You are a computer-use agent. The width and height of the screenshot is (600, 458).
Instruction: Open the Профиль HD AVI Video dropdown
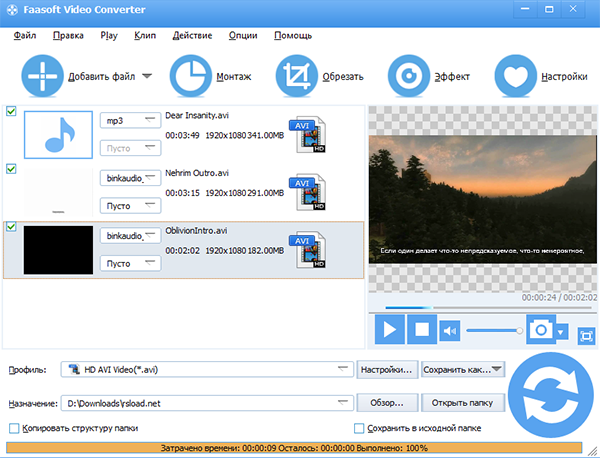[x=207, y=370]
